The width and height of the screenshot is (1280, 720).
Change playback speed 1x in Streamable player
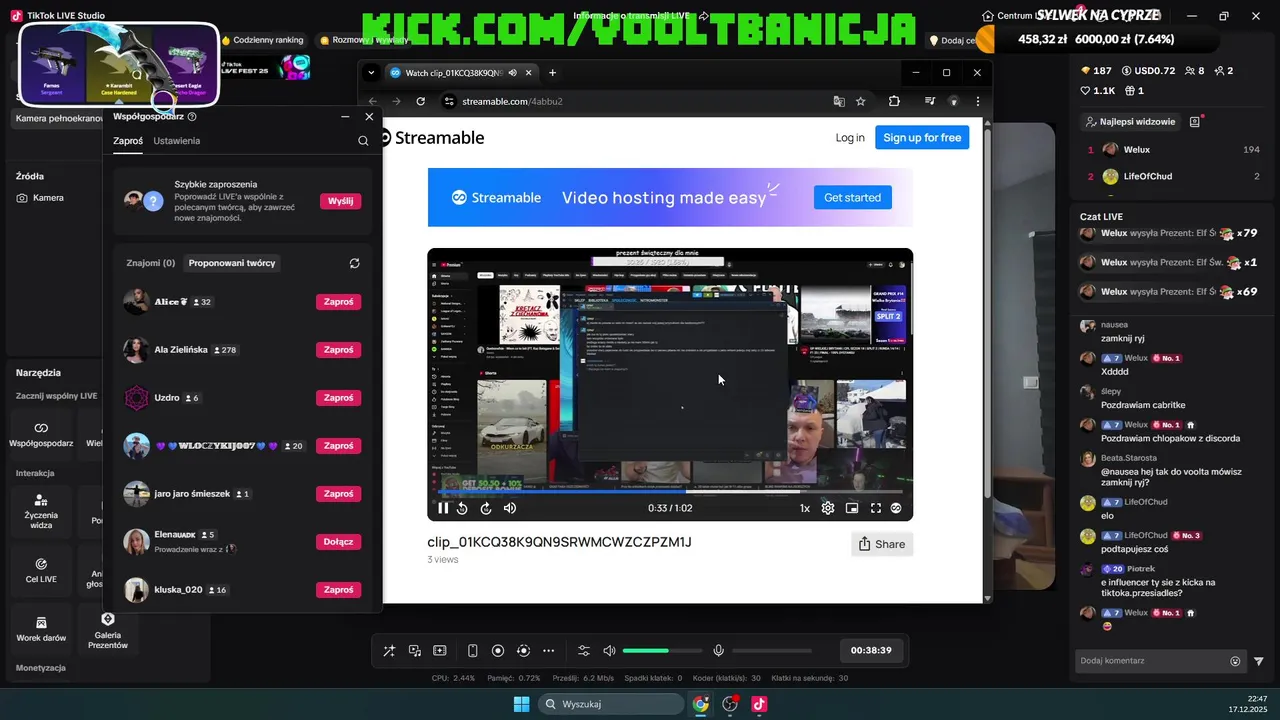[805, 508]
